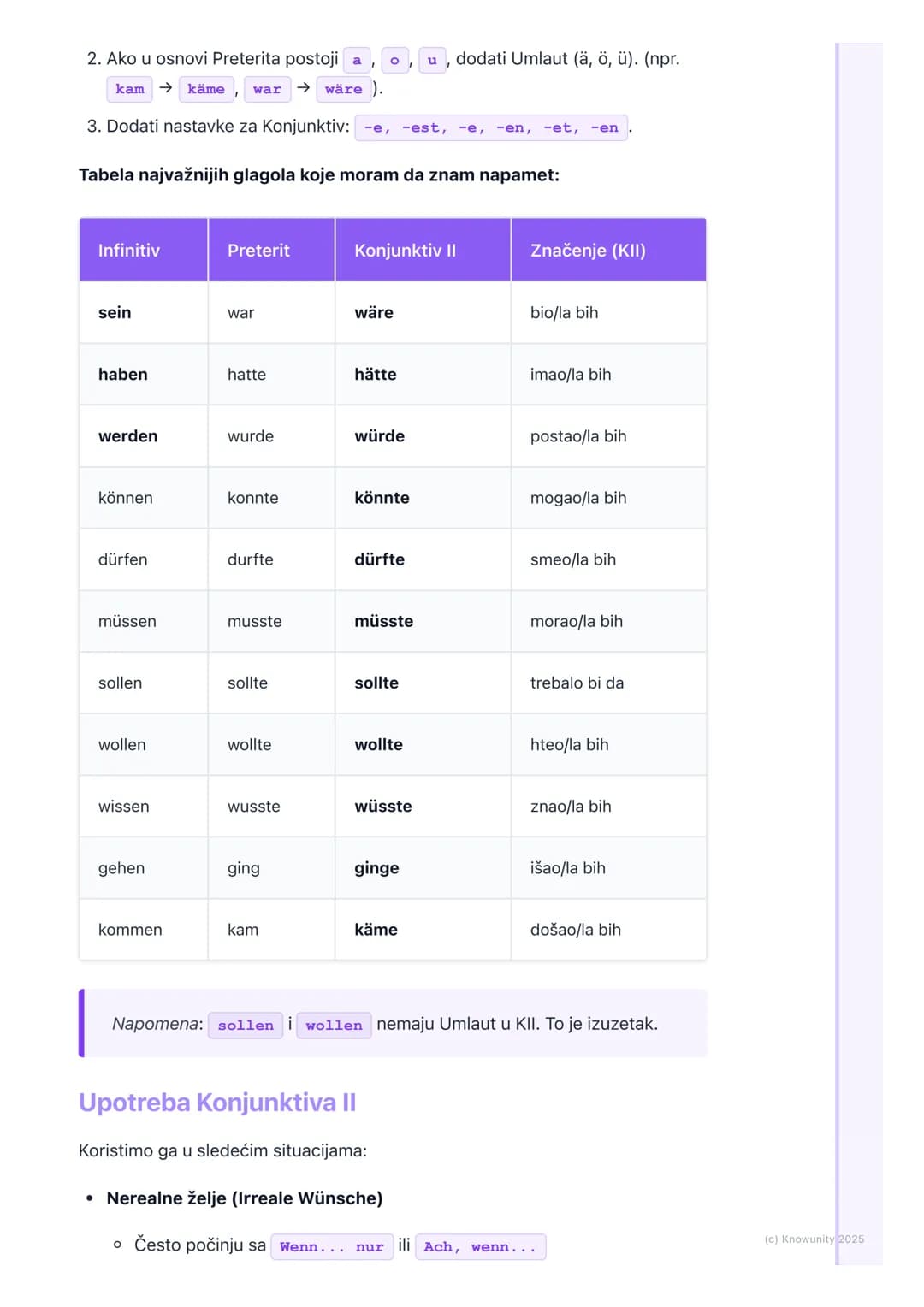Click 'Upotreba Konjunktiva II' heading

[x=217, y=1103]
